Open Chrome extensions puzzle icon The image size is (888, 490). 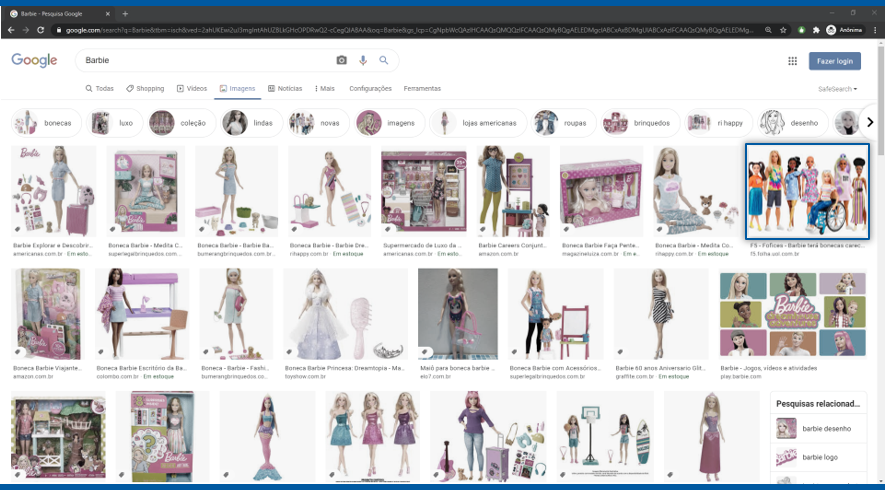click(816, 30)
